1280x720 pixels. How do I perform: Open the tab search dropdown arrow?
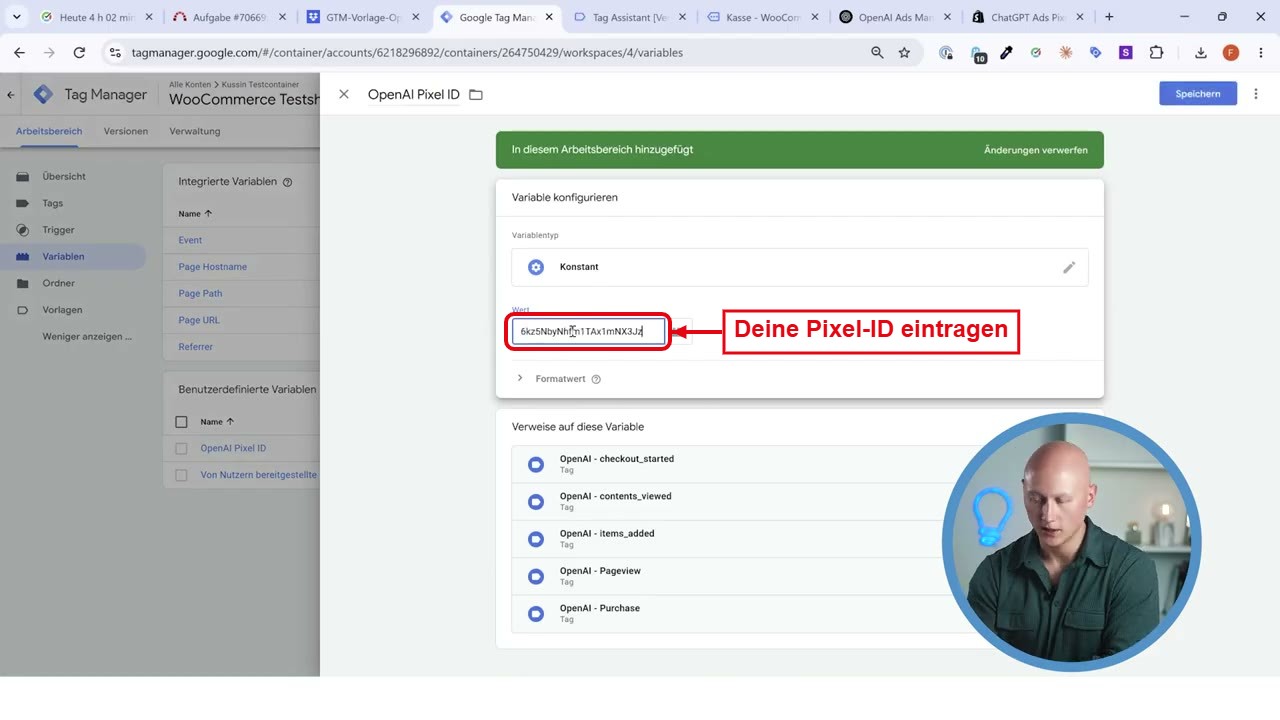(17, 17)
